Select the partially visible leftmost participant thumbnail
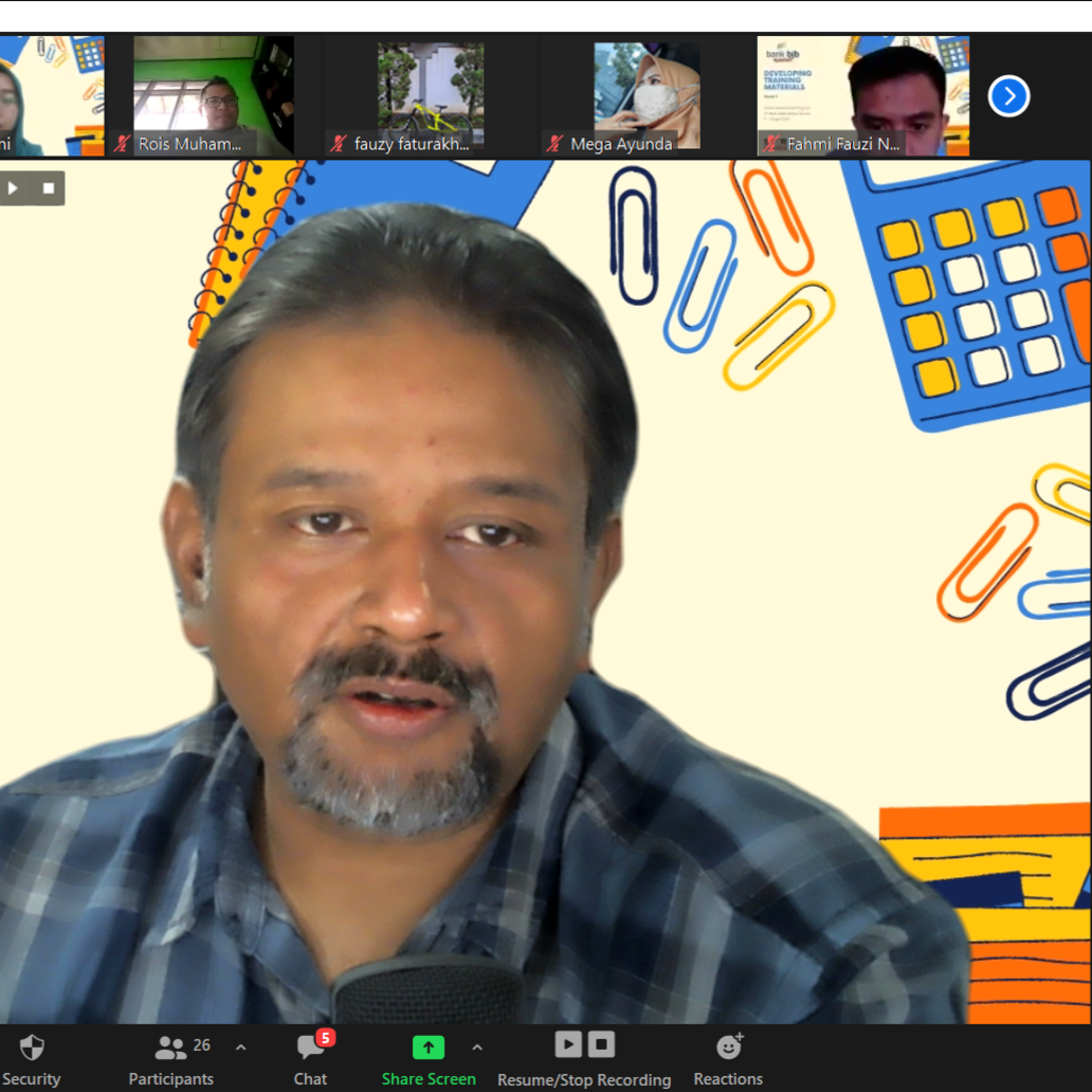 point(52,95)
